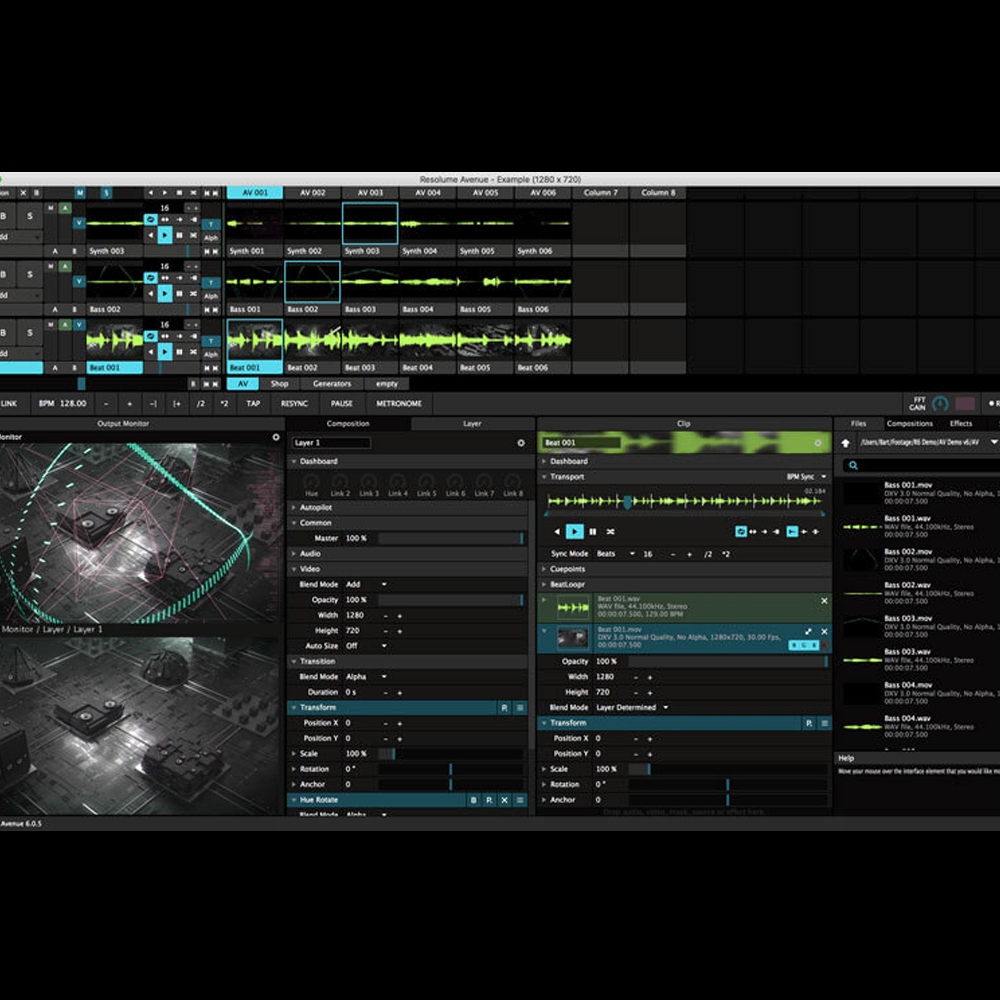Open the Output Monitor settings icon
The image size is (1000, 1000).
click(276, 437)
